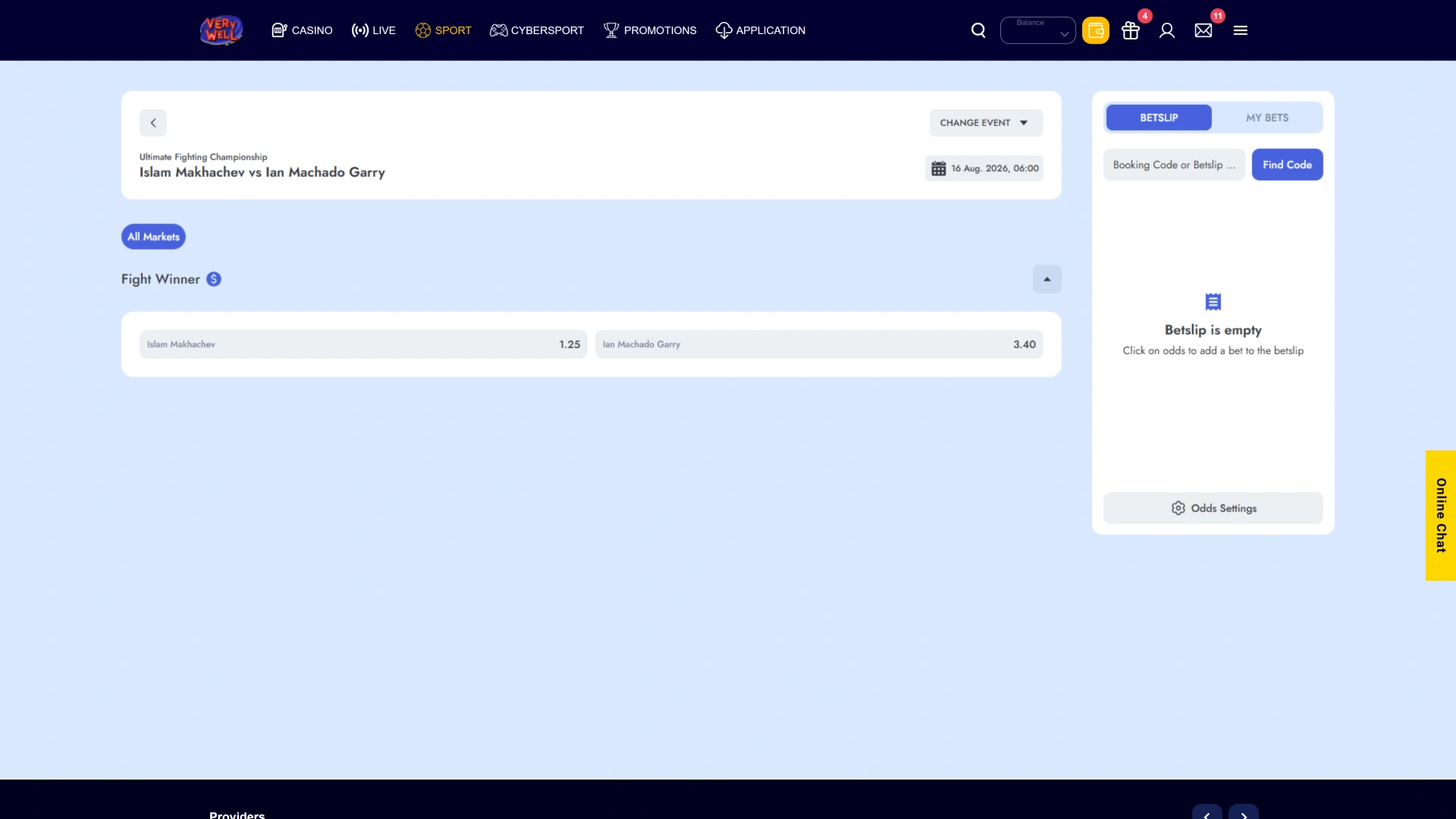Click the calendar icon beside event date
Viewport: 1456px width, 819px height.
pos(939,168)
